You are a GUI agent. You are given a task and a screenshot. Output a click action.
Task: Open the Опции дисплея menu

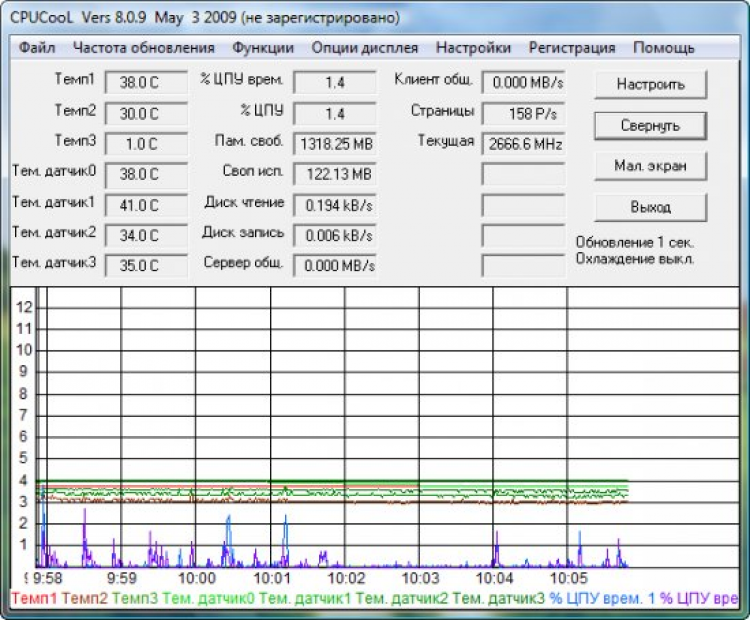[364, 47]
